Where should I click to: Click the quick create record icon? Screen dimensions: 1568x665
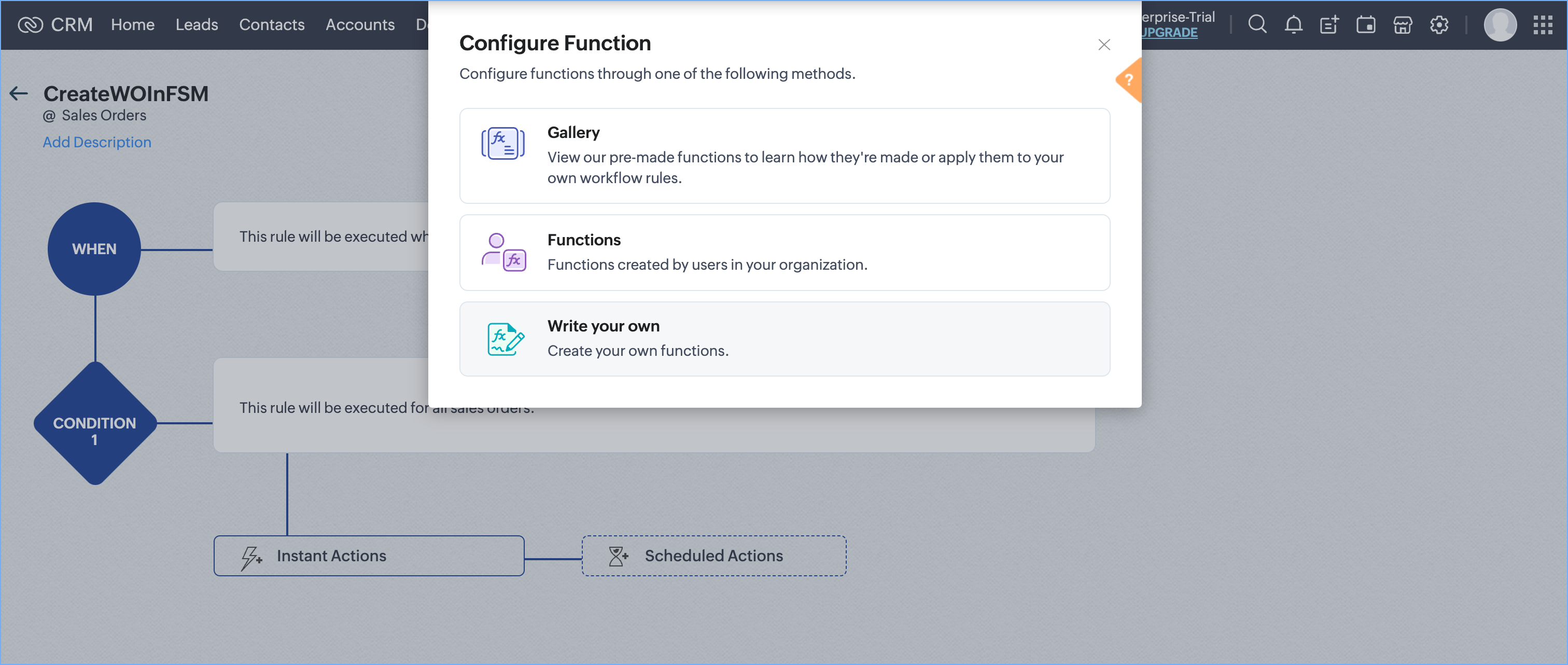pos(1329,25)
